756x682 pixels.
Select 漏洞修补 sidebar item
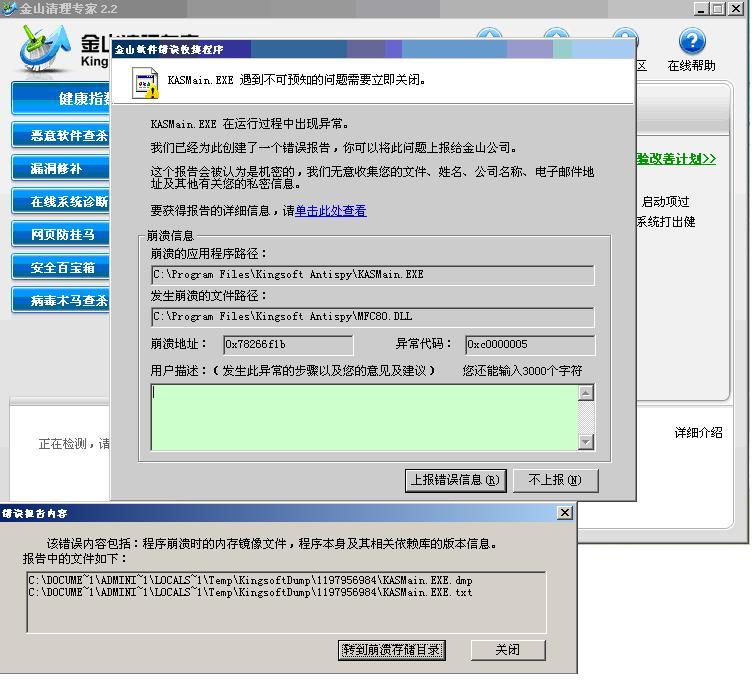click(62, 168)
